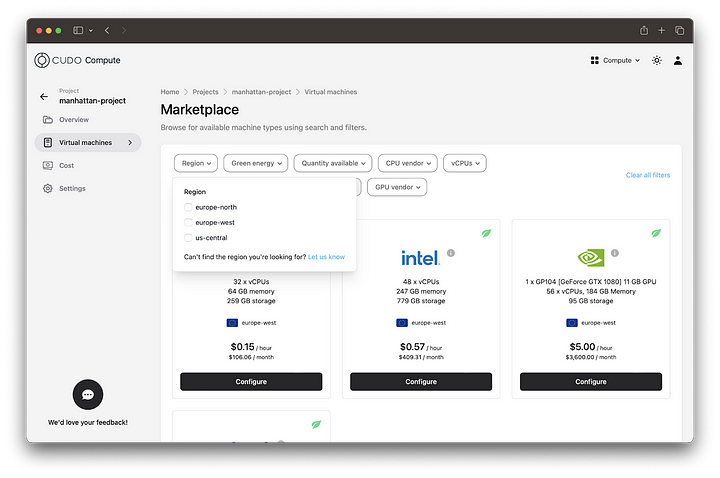Viewport: 720px width, 478px height.
Task: Click info icon next to NVIDIA logo
Action: pos(615,253)
